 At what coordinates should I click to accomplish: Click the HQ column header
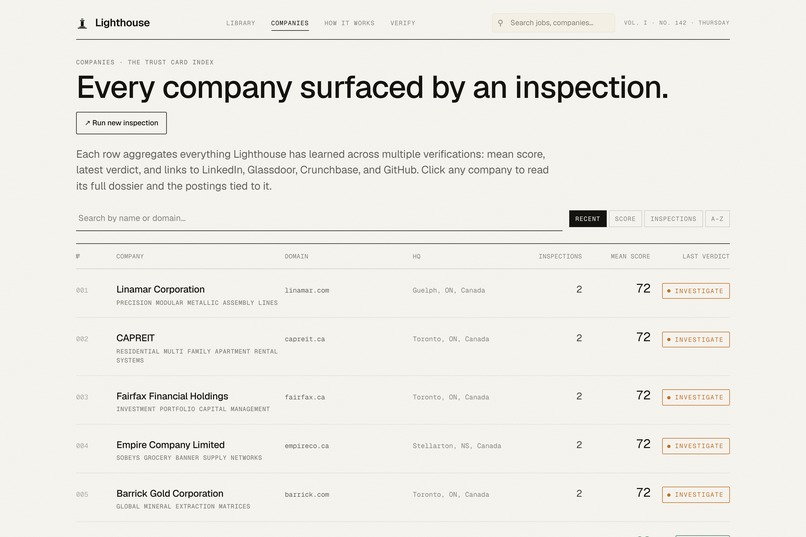coord(416,256)
